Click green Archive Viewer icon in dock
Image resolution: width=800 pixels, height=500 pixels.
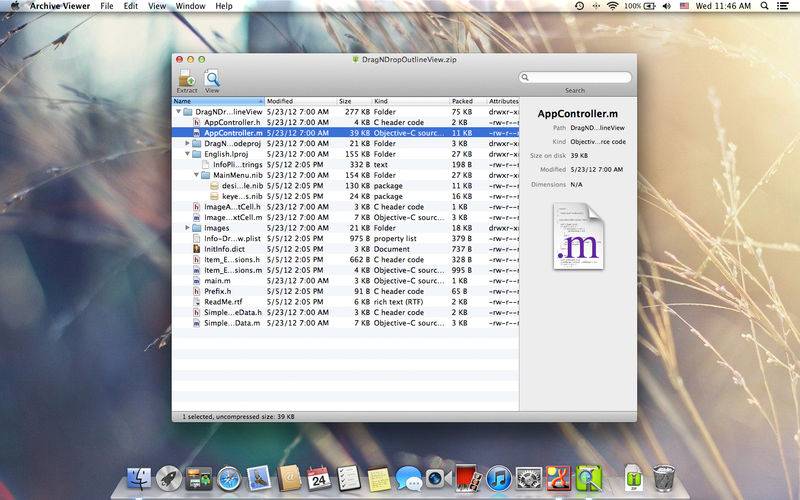click(589, 479)
